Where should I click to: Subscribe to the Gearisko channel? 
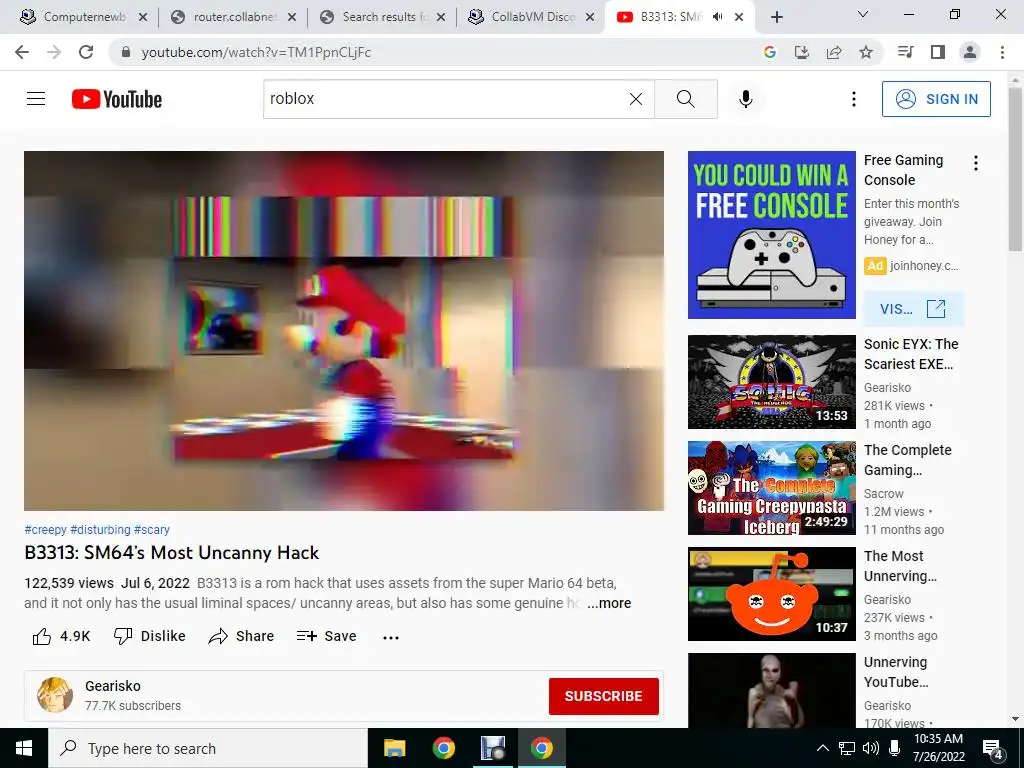point(603,696)
